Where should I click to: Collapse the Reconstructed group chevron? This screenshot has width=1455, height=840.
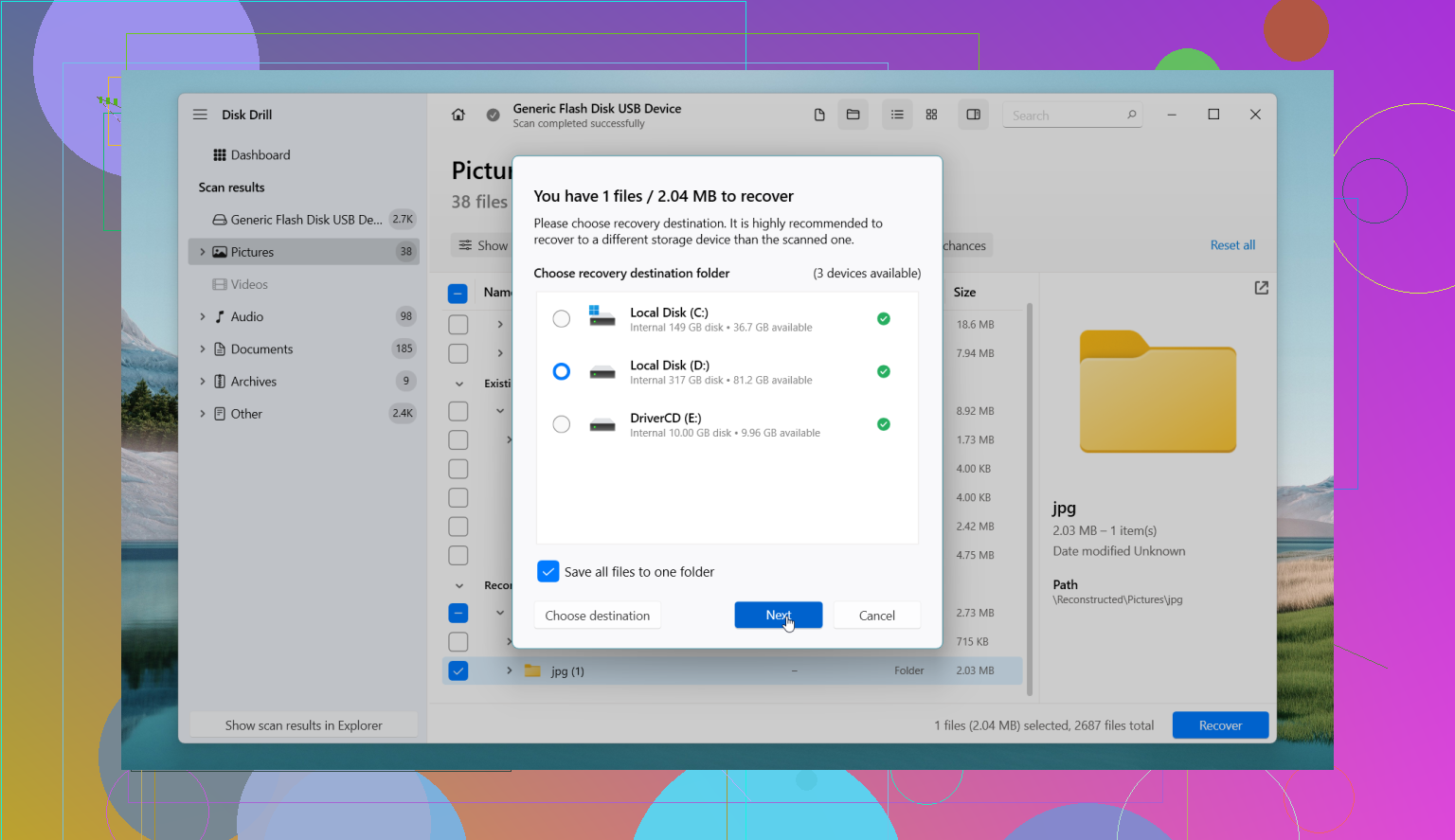pos(459,586)
